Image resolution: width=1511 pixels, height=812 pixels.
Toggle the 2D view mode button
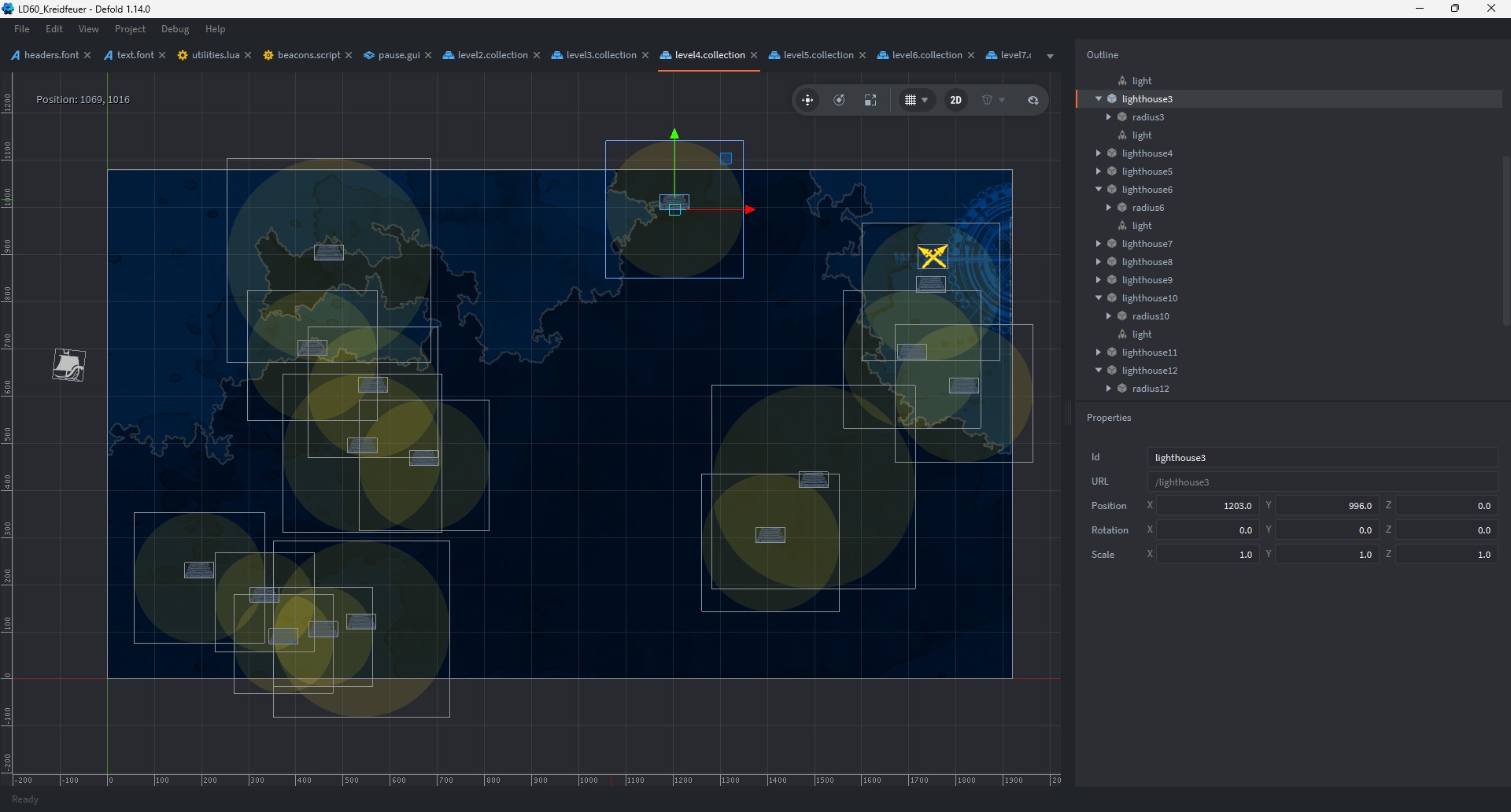pyautogui.click(x=955, y=100)
